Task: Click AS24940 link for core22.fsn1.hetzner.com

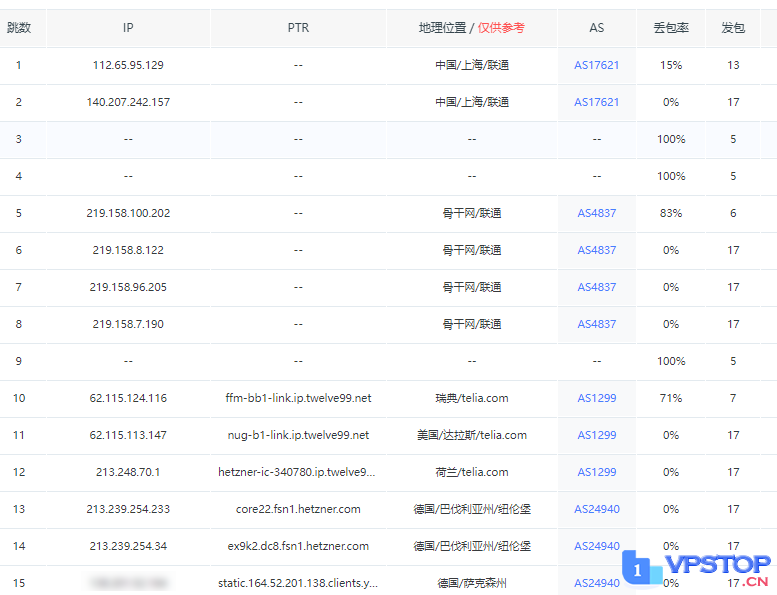Action: coord(596,509)
